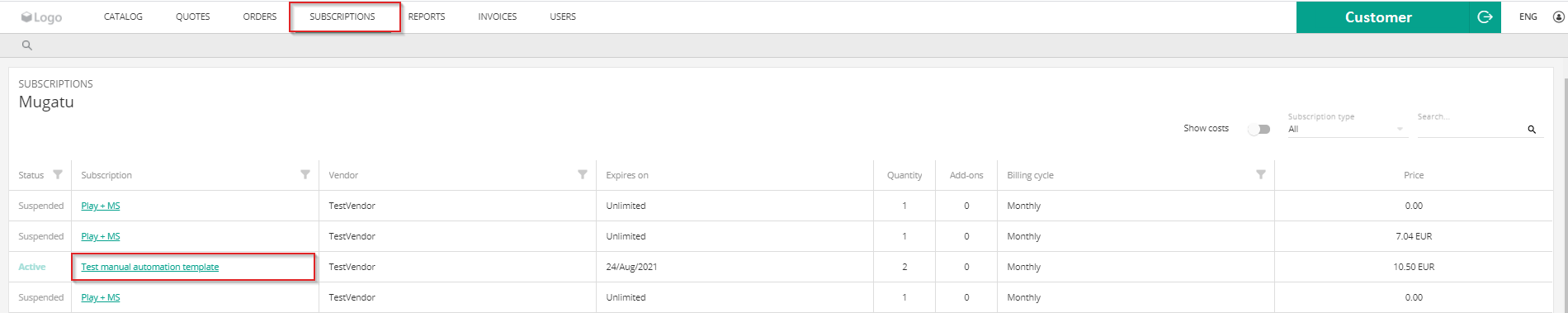
Task: Click the Search input field
Action: tap(1470, 129)
